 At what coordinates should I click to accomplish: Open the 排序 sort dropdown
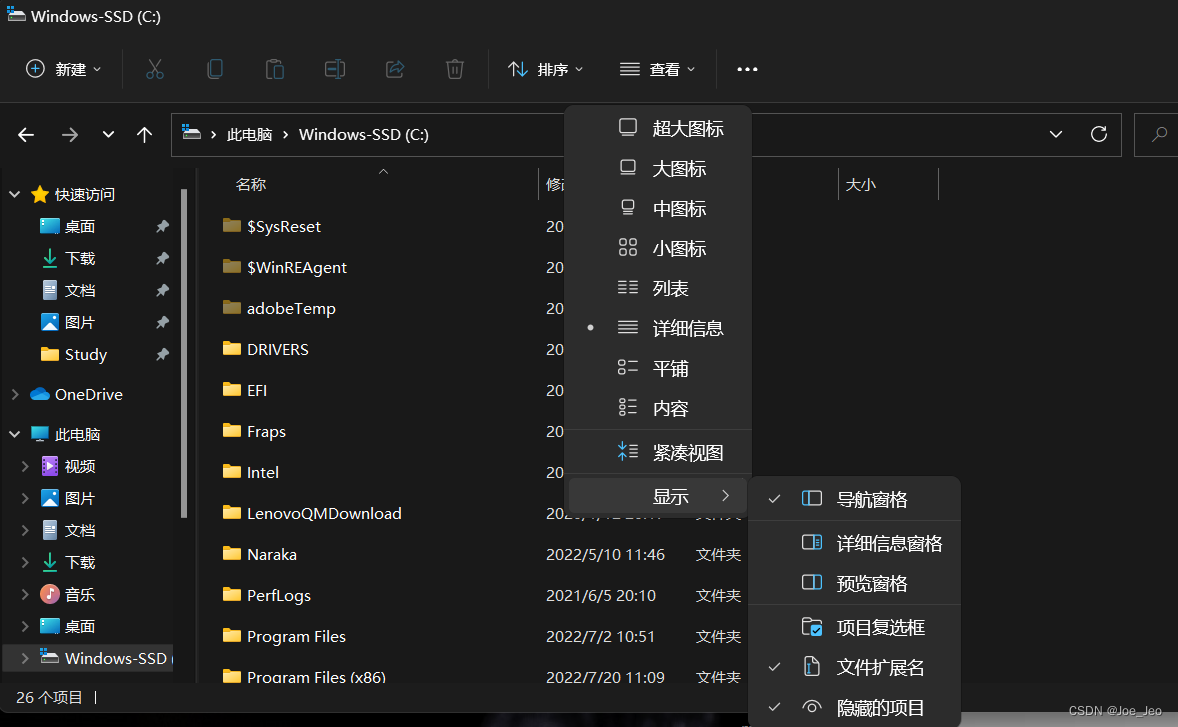(x=545, y=69)
